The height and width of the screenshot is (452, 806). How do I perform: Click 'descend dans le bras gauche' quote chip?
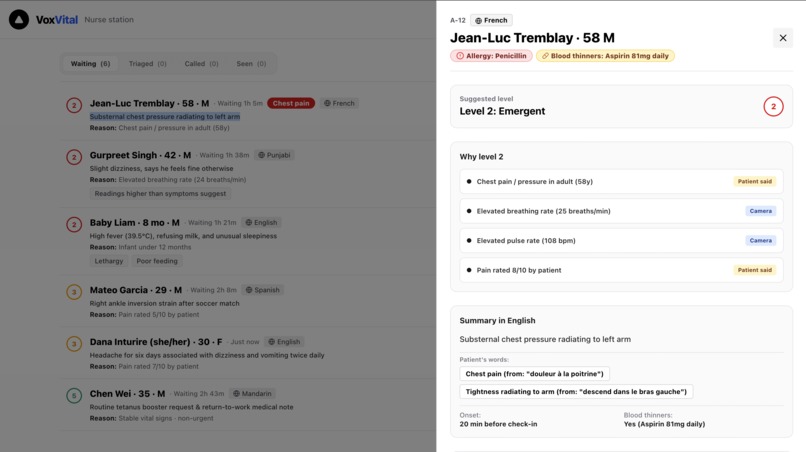pos(576,392)
